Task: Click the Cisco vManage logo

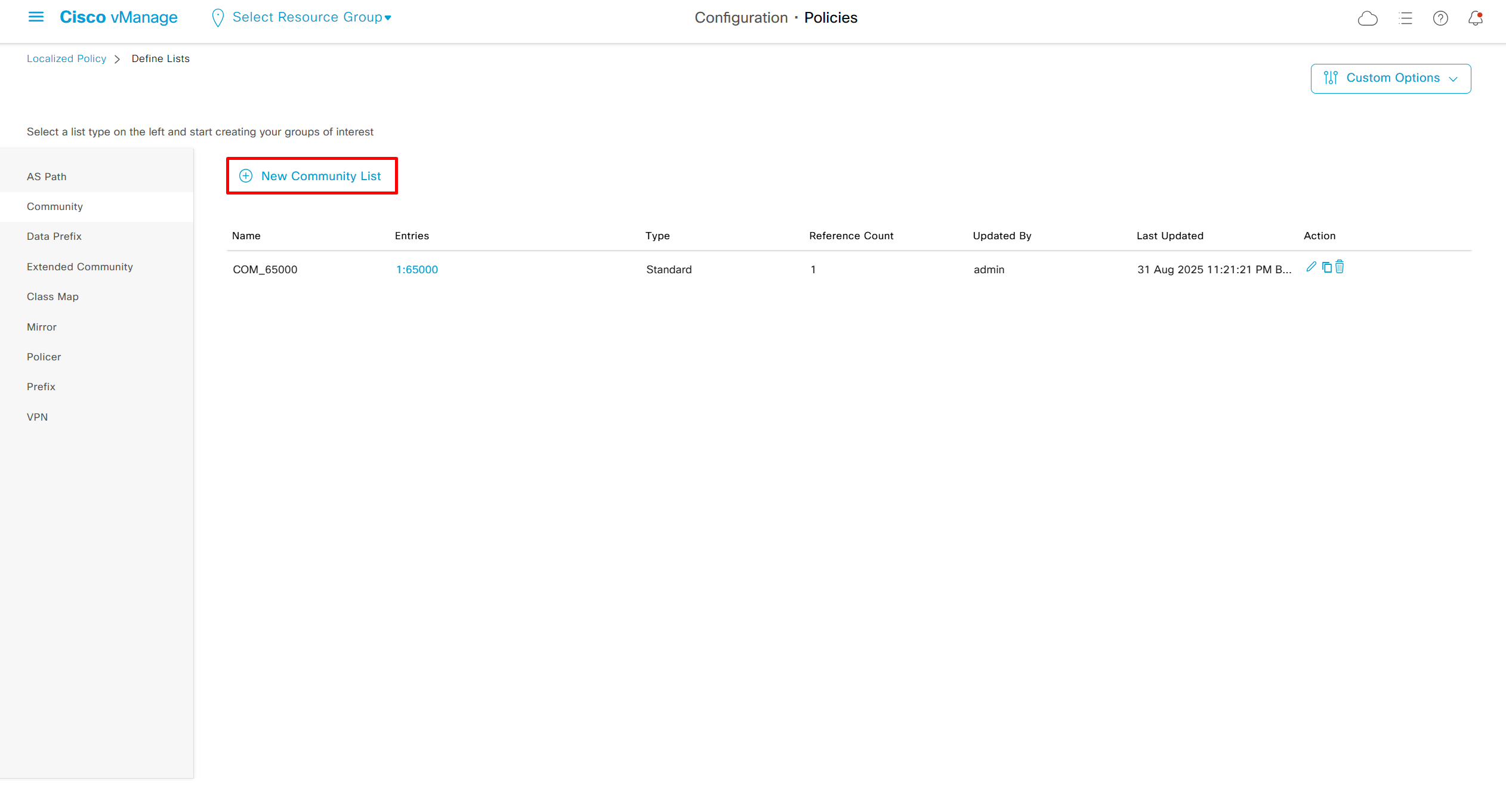Action: point(118,17)
